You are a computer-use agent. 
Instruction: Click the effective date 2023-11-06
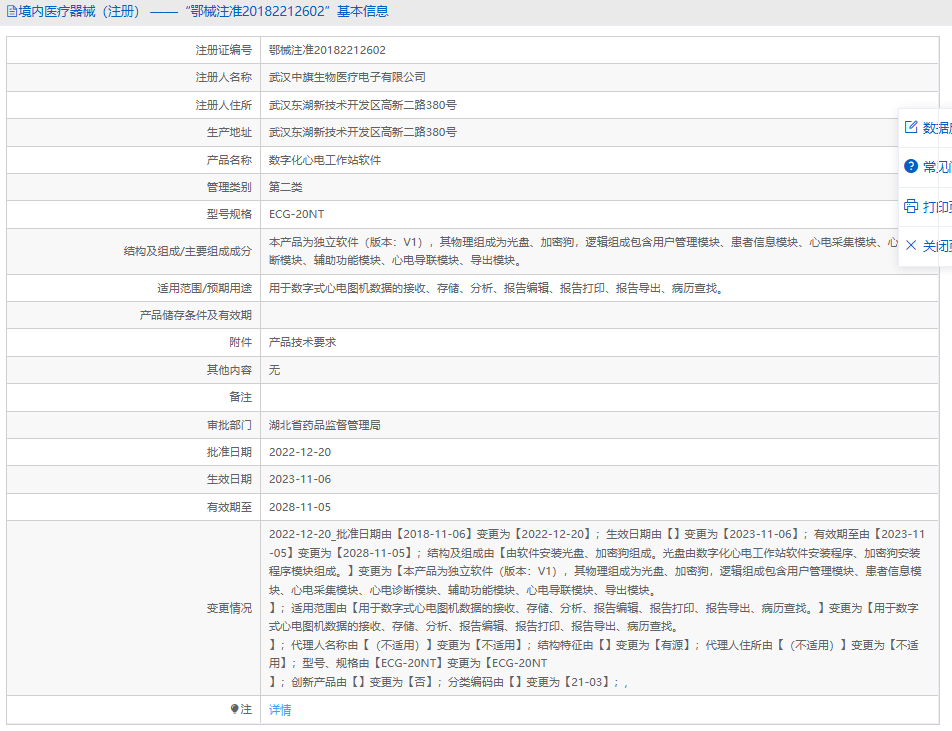pos(300,479)
